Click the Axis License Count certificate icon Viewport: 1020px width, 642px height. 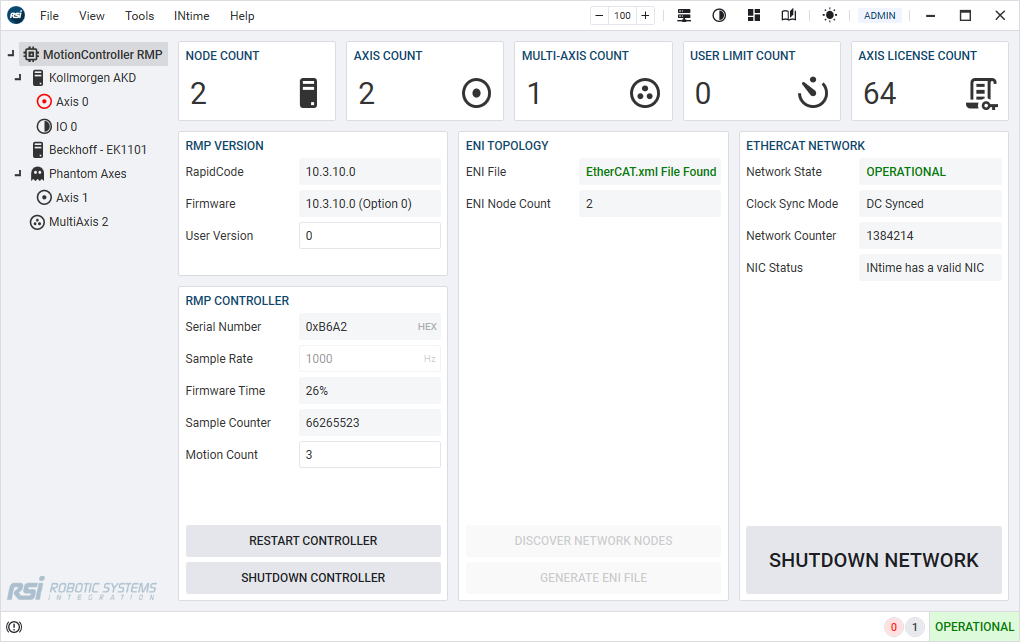click(982, 93)
